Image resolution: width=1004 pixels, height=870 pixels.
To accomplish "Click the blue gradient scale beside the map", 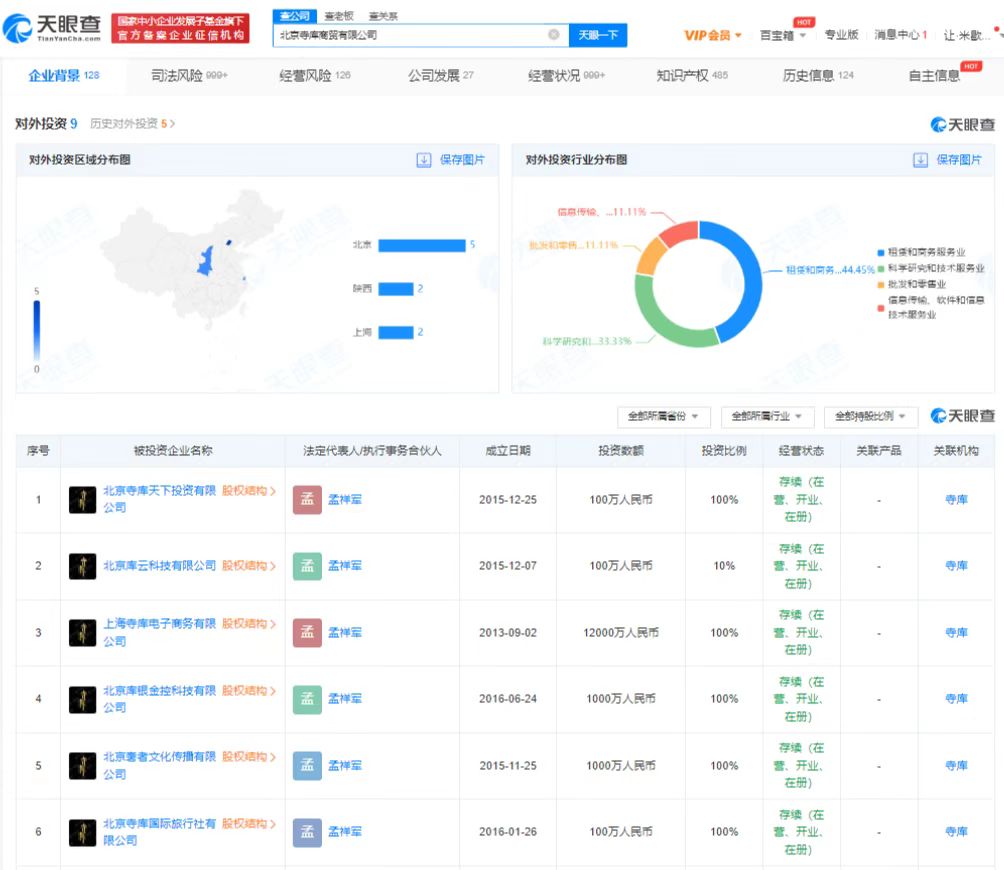I will pos(36,330).
